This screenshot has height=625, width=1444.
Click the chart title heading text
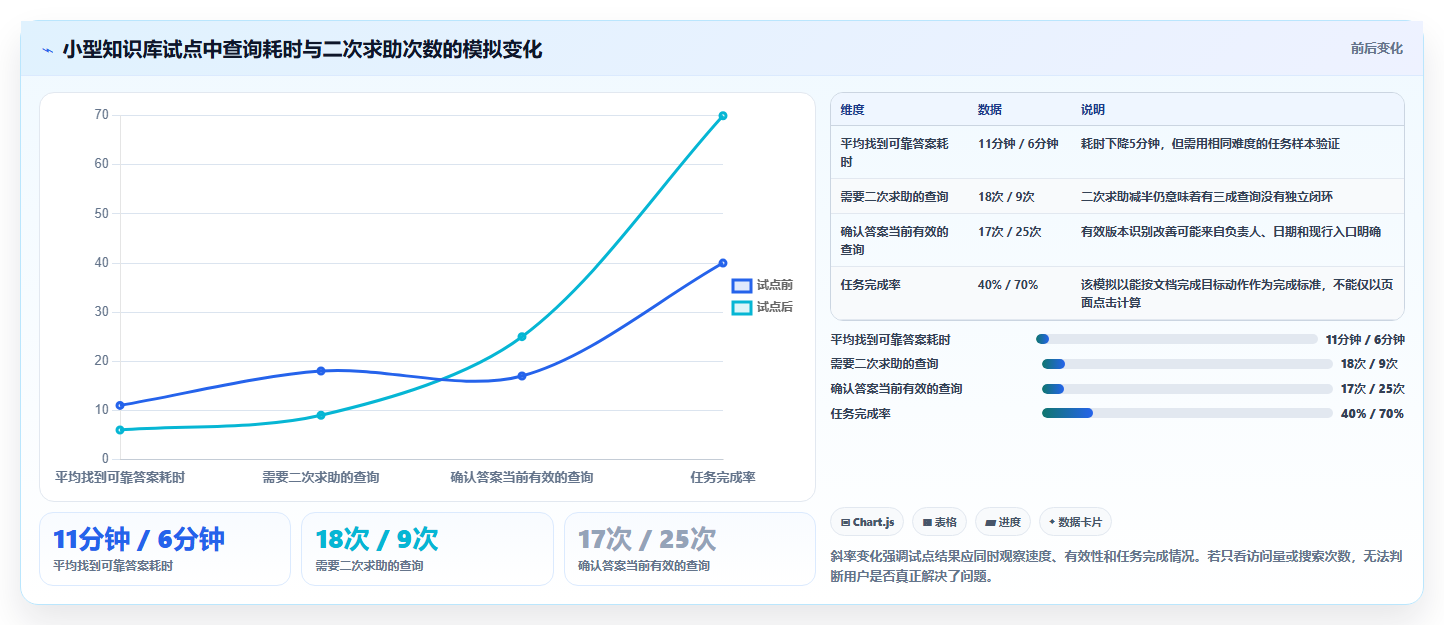click(302, 49)
